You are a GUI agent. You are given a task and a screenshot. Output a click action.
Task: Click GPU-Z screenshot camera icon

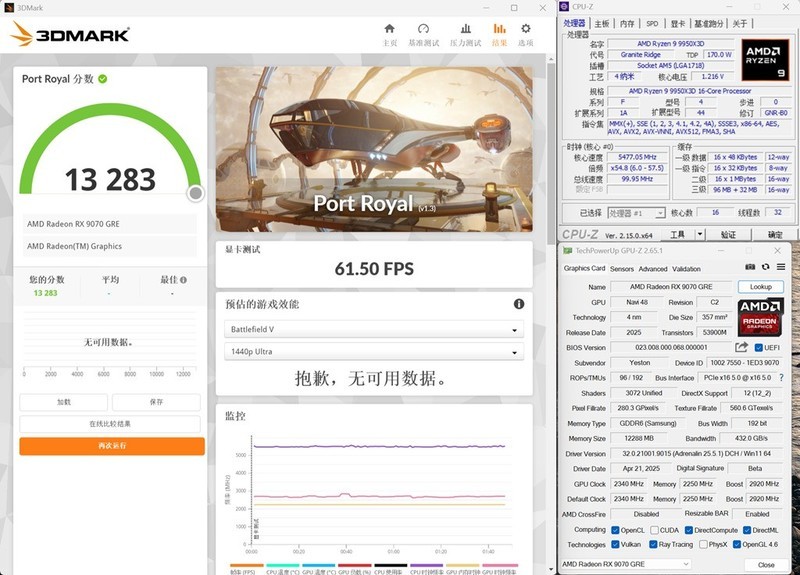click(749, 267)
